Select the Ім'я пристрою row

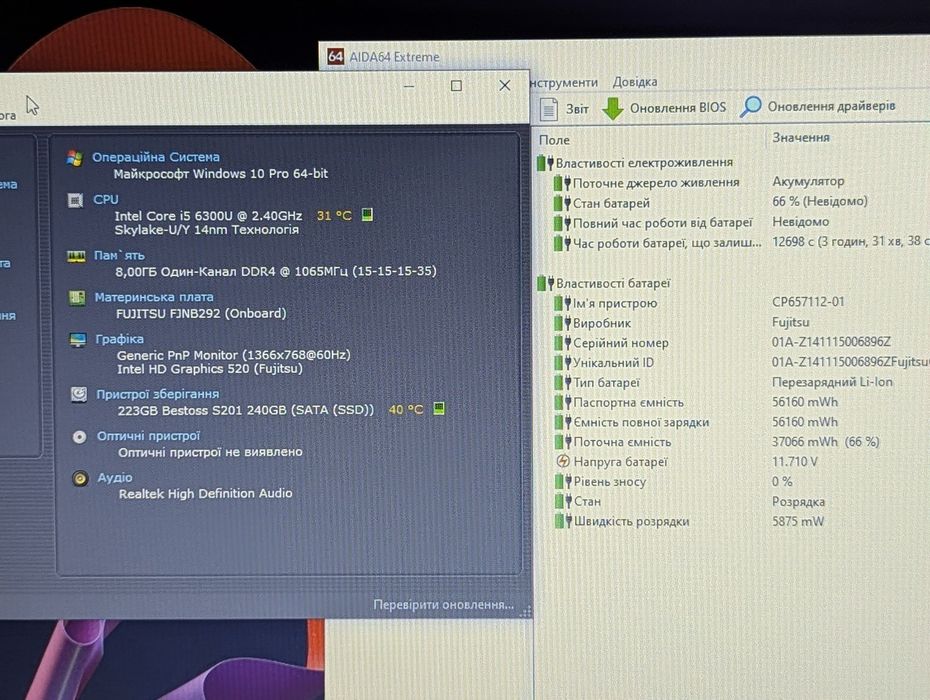pyautogui.click(x=614, y=303)
